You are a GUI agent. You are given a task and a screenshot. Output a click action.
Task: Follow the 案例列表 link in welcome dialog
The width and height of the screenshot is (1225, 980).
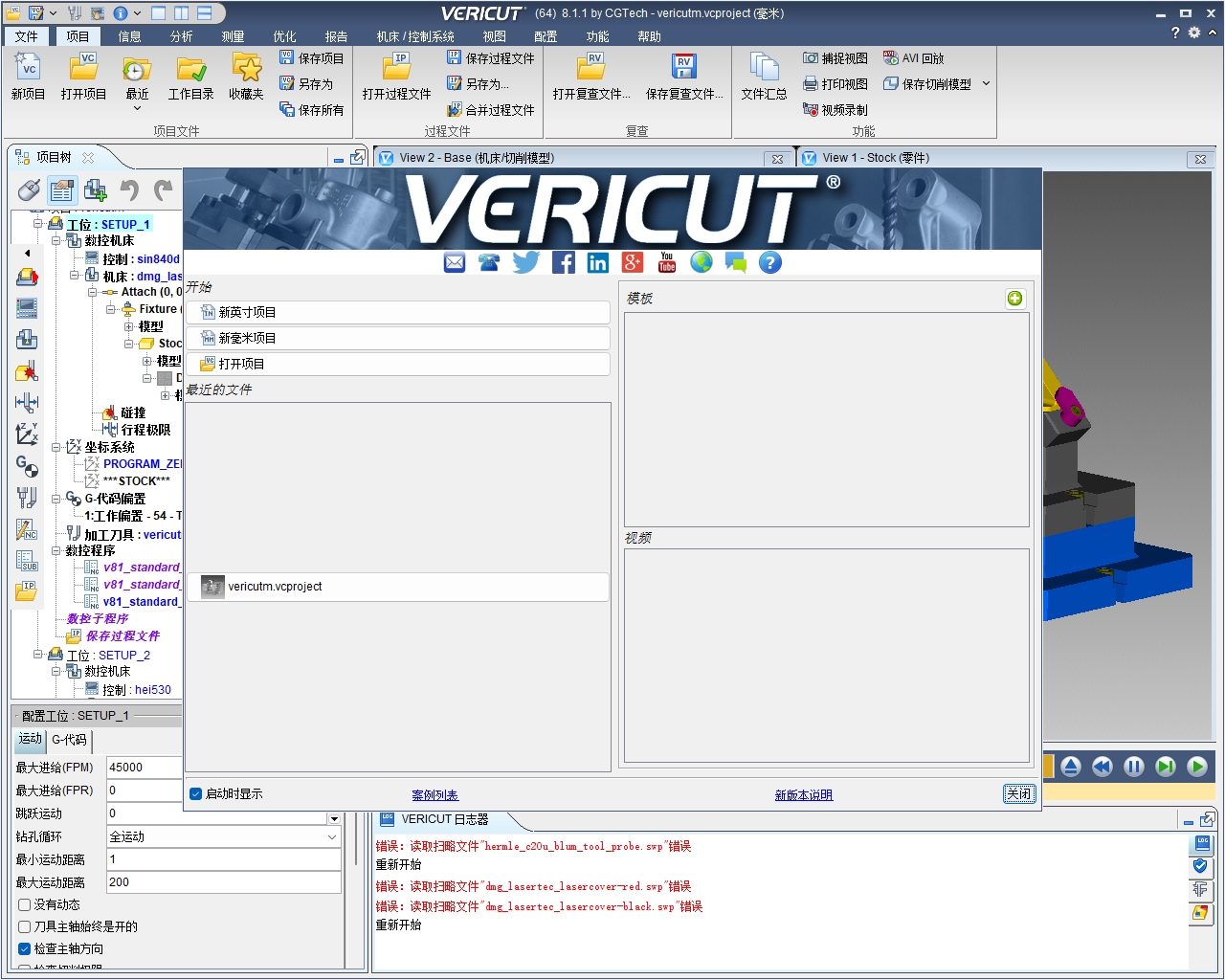click(434, 793)
